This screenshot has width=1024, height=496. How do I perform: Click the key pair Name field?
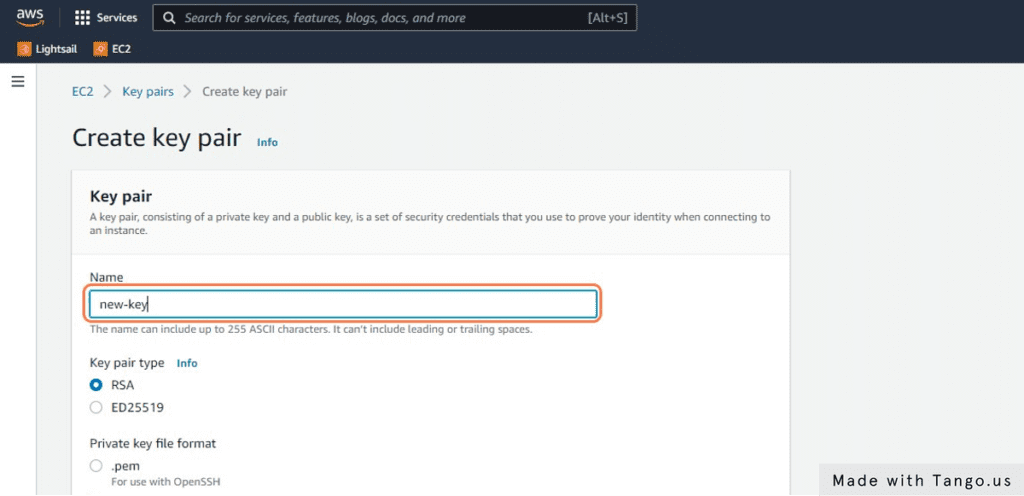tap(343, 304)
